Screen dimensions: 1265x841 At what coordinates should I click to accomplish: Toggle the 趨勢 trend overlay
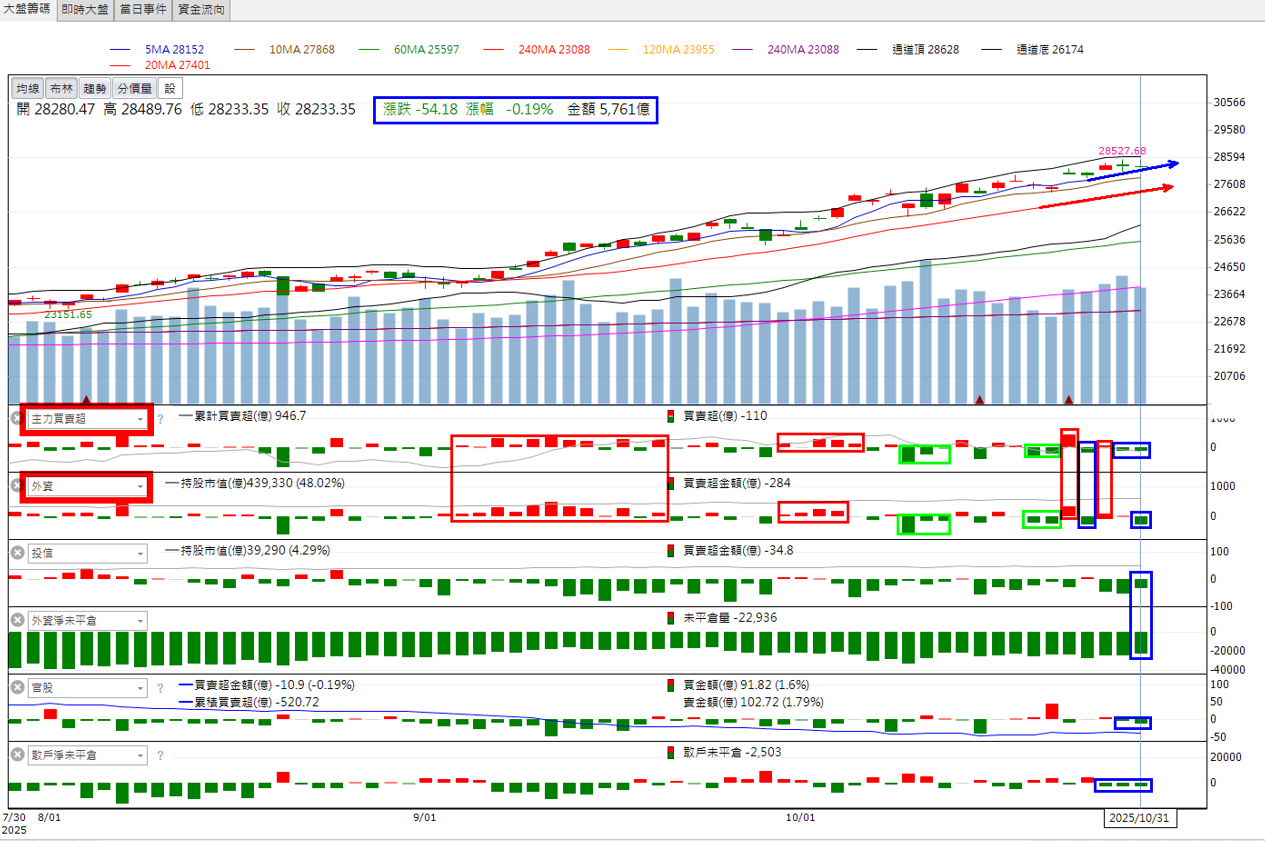[94, 89]
